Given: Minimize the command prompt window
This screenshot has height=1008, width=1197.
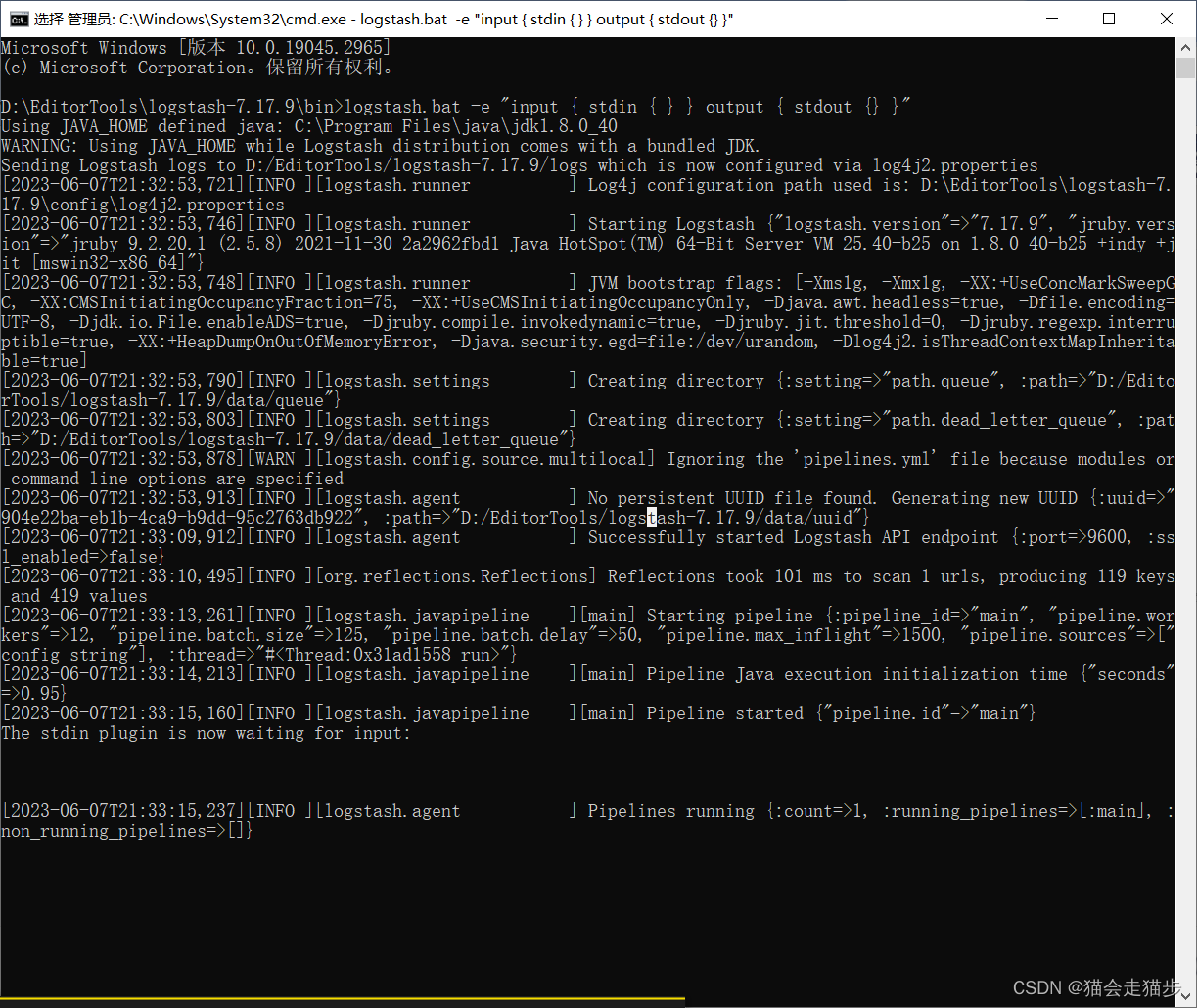Looking at the screenshot, I should click(1053, 18).
